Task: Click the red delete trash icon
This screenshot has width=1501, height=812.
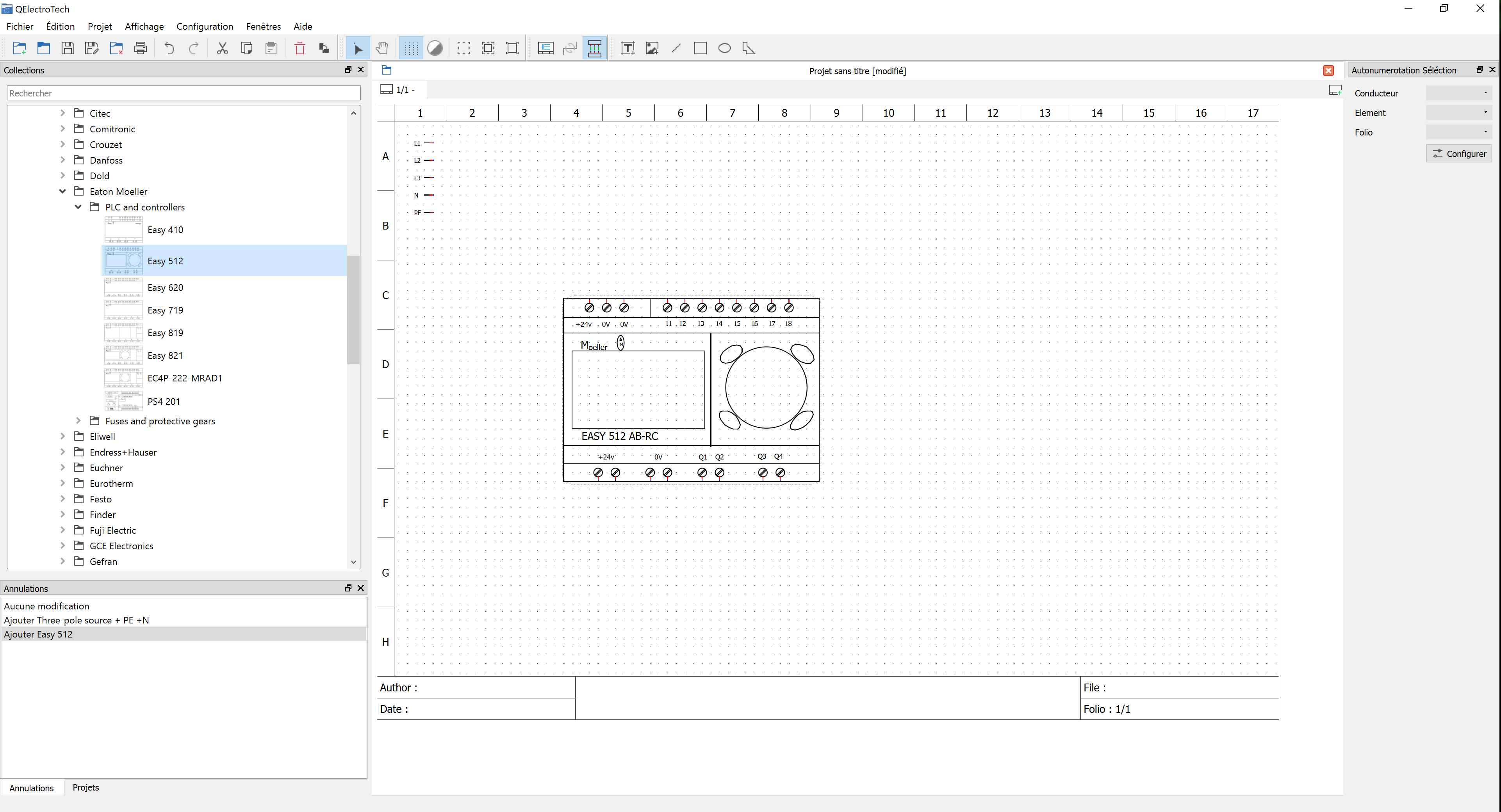Action: click(x=299, y=48)
